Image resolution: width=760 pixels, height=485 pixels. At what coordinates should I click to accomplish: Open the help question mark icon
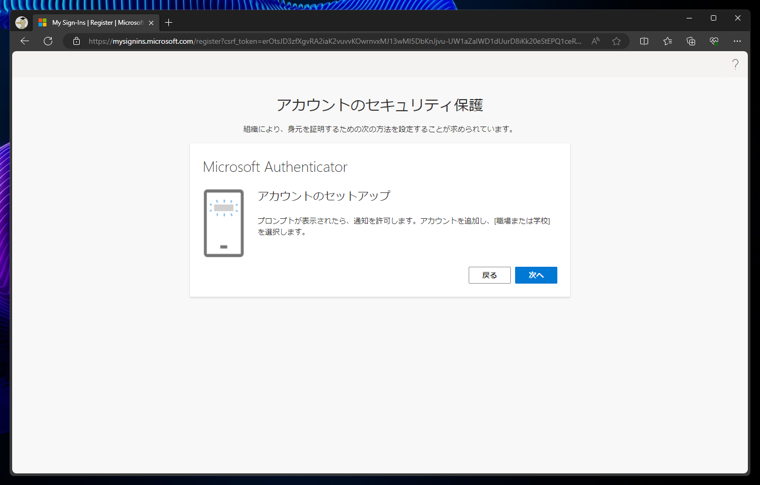735,64
